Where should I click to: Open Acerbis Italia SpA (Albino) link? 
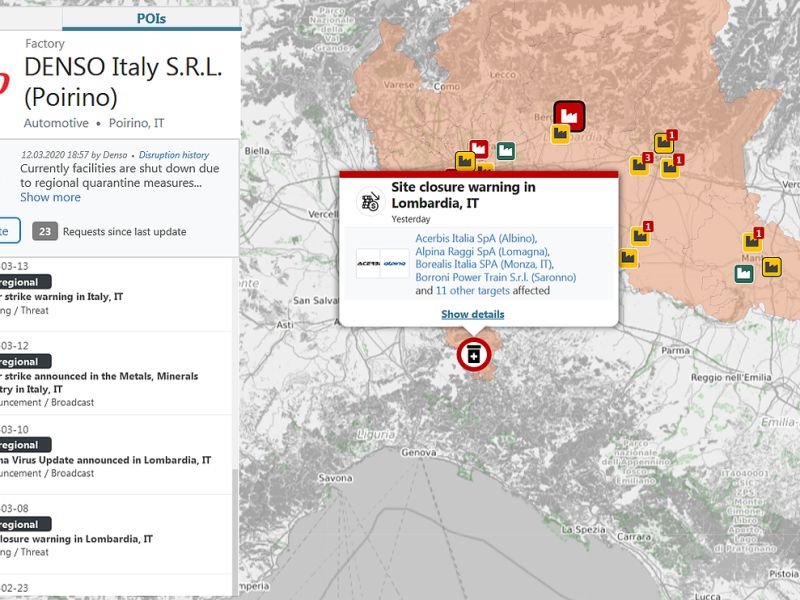[x=476, y=238]
